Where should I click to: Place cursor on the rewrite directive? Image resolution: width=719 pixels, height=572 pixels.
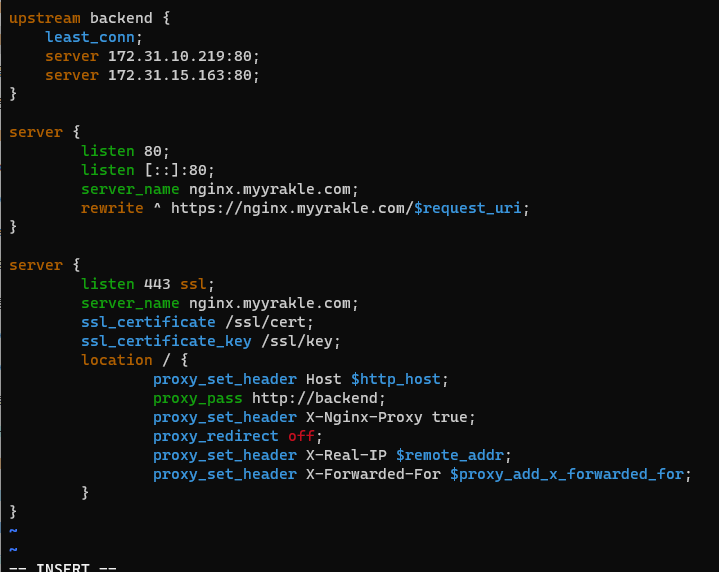(112, 208)
